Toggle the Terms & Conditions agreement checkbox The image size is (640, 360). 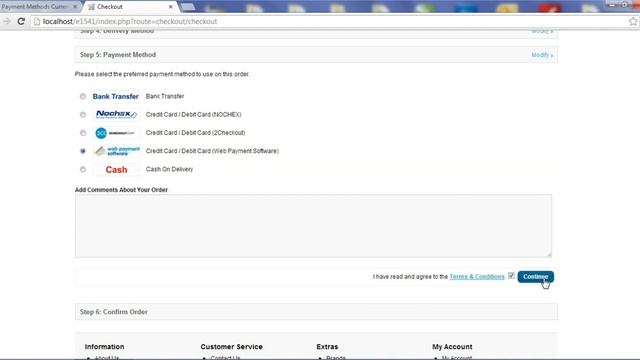(511, 276)
